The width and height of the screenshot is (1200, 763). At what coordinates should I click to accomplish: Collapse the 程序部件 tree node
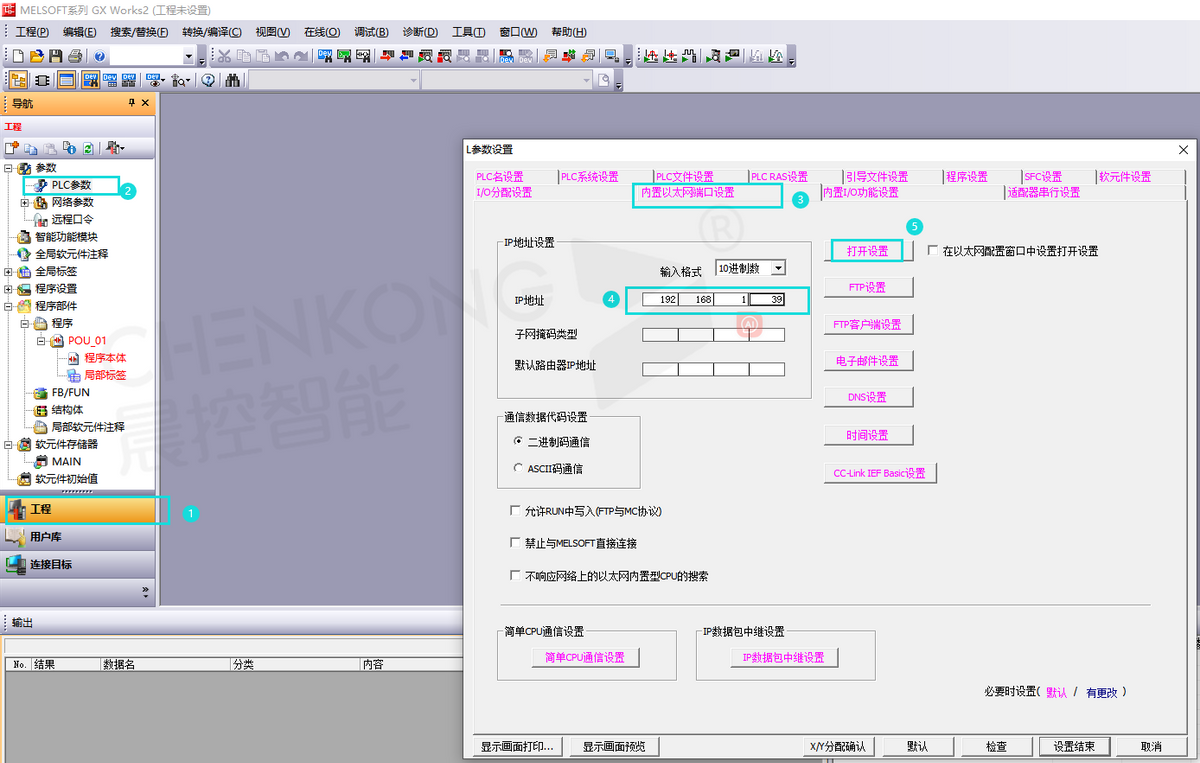(9, 306)
